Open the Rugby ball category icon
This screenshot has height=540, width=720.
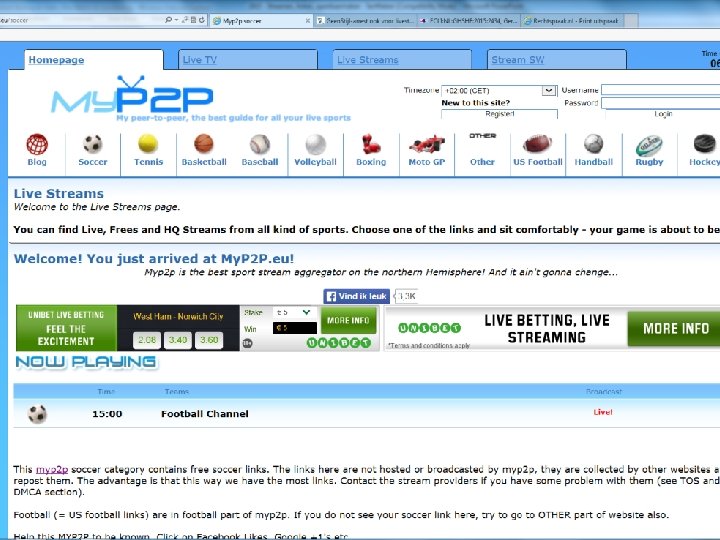[x=649, y=146]
